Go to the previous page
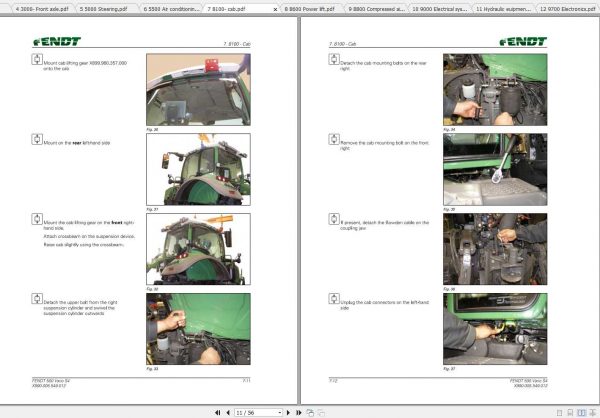Screen dimensions: 600x418 click(x=228, y=413)
